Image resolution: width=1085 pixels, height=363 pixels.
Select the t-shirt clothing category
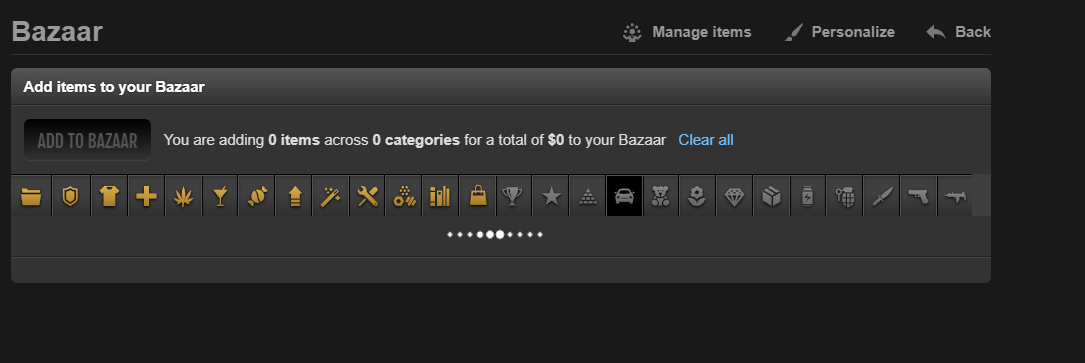pos(109,196)
